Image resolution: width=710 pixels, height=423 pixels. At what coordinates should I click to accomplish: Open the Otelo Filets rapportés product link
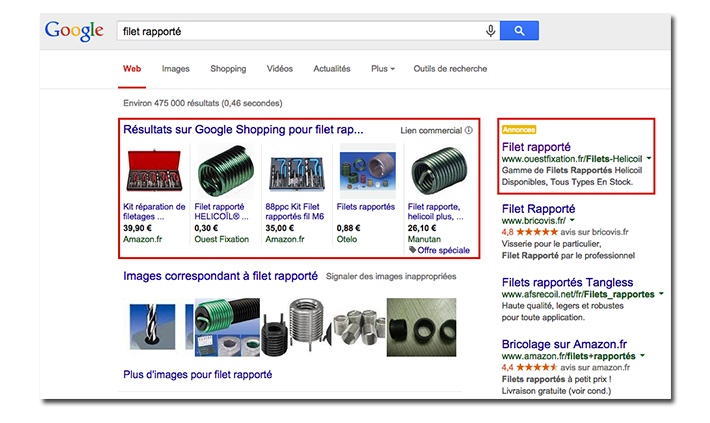[366, 207]
